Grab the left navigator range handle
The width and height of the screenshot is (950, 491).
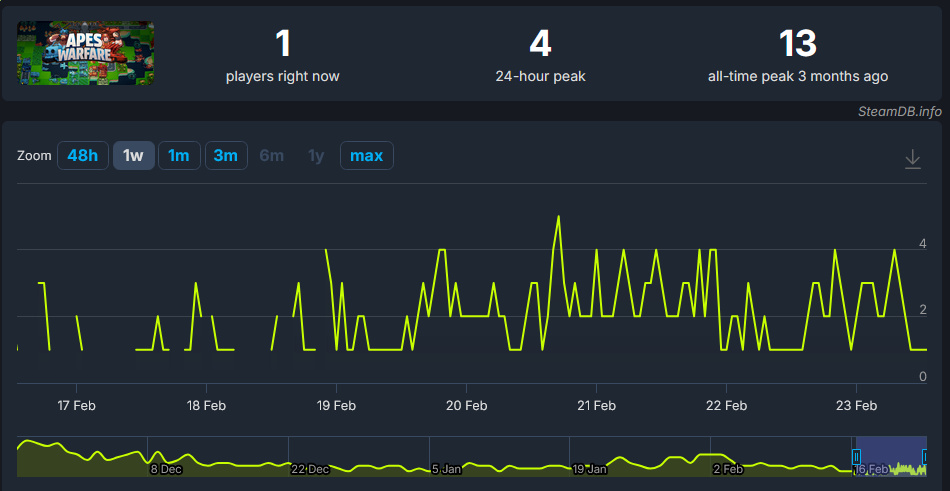[x=857, y=456]
